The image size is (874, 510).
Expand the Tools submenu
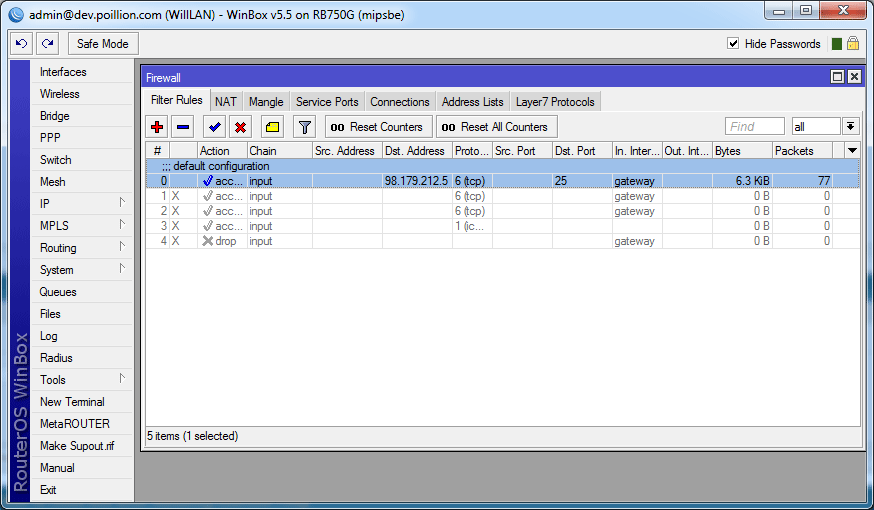122,379
